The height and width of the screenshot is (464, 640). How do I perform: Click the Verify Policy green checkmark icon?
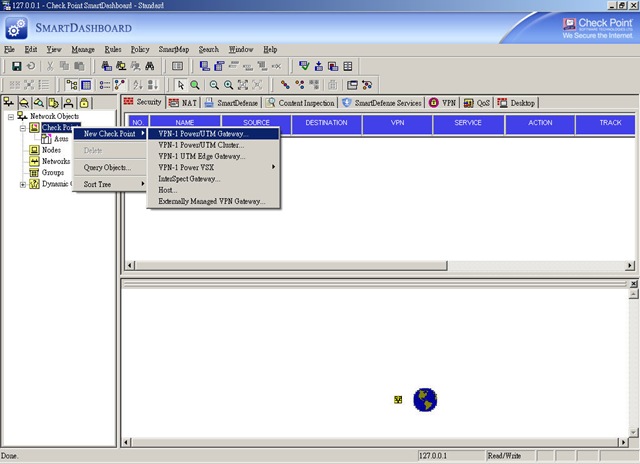coord(304,66)
